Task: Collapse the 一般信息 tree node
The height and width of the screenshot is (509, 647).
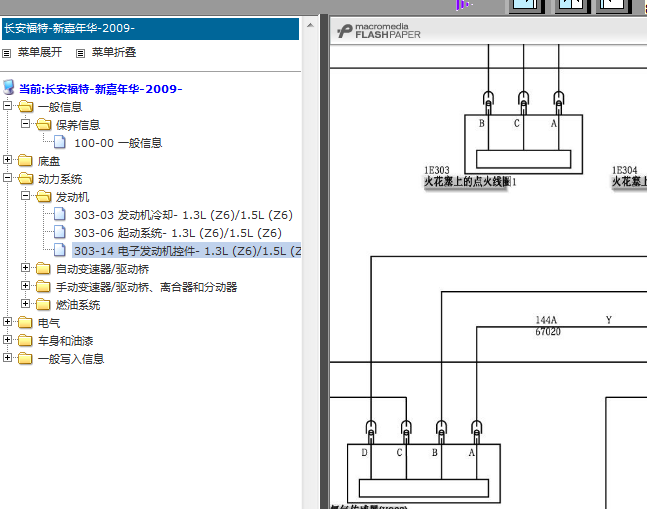Action: point(7,106)
